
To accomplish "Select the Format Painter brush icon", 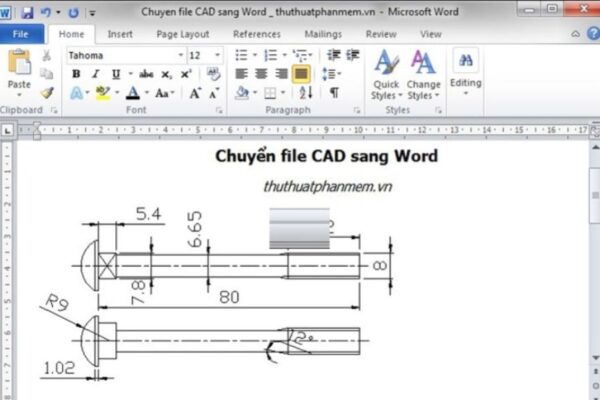I will [47, 93].
